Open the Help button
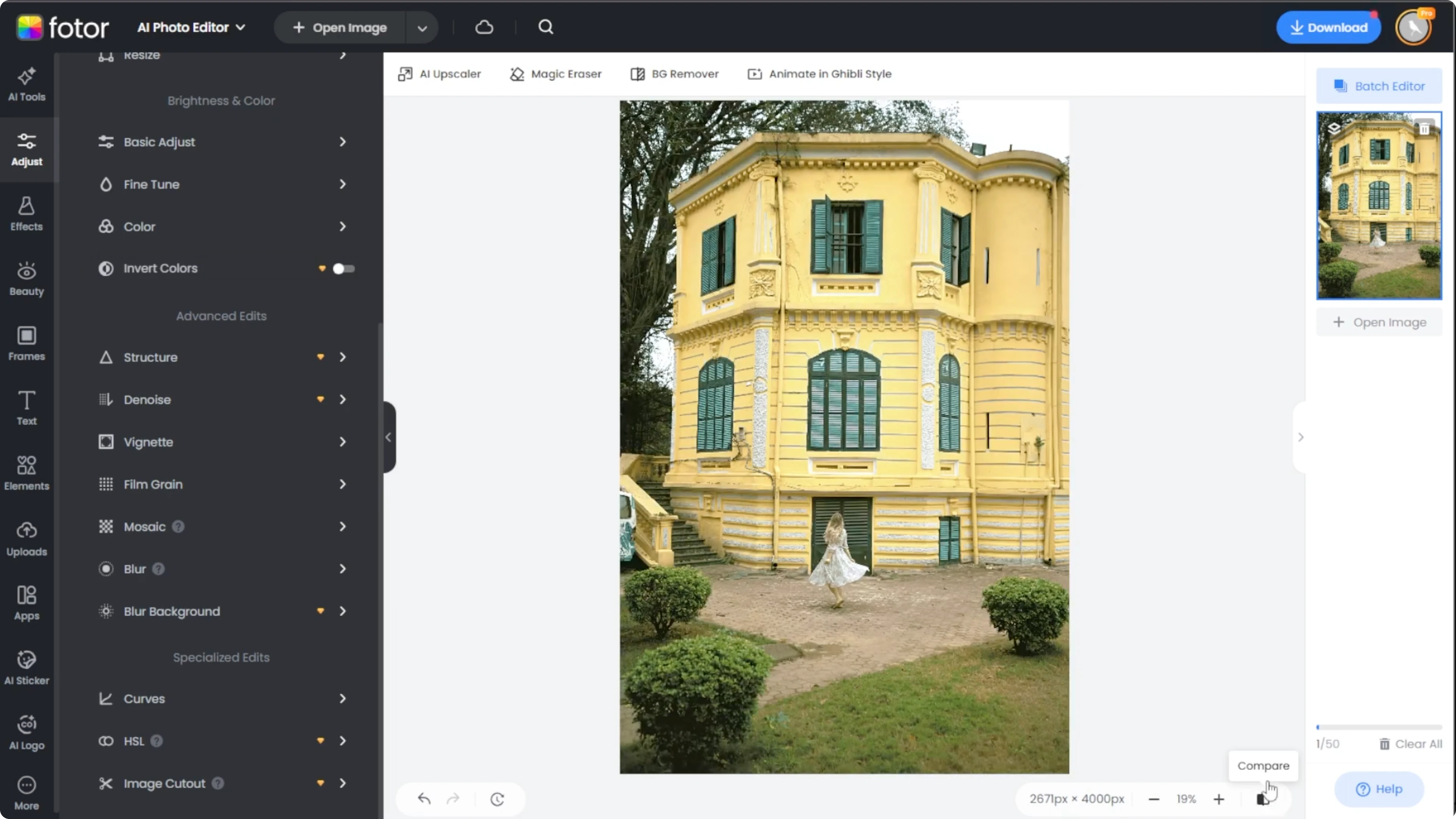 [x=1379, y=790]
